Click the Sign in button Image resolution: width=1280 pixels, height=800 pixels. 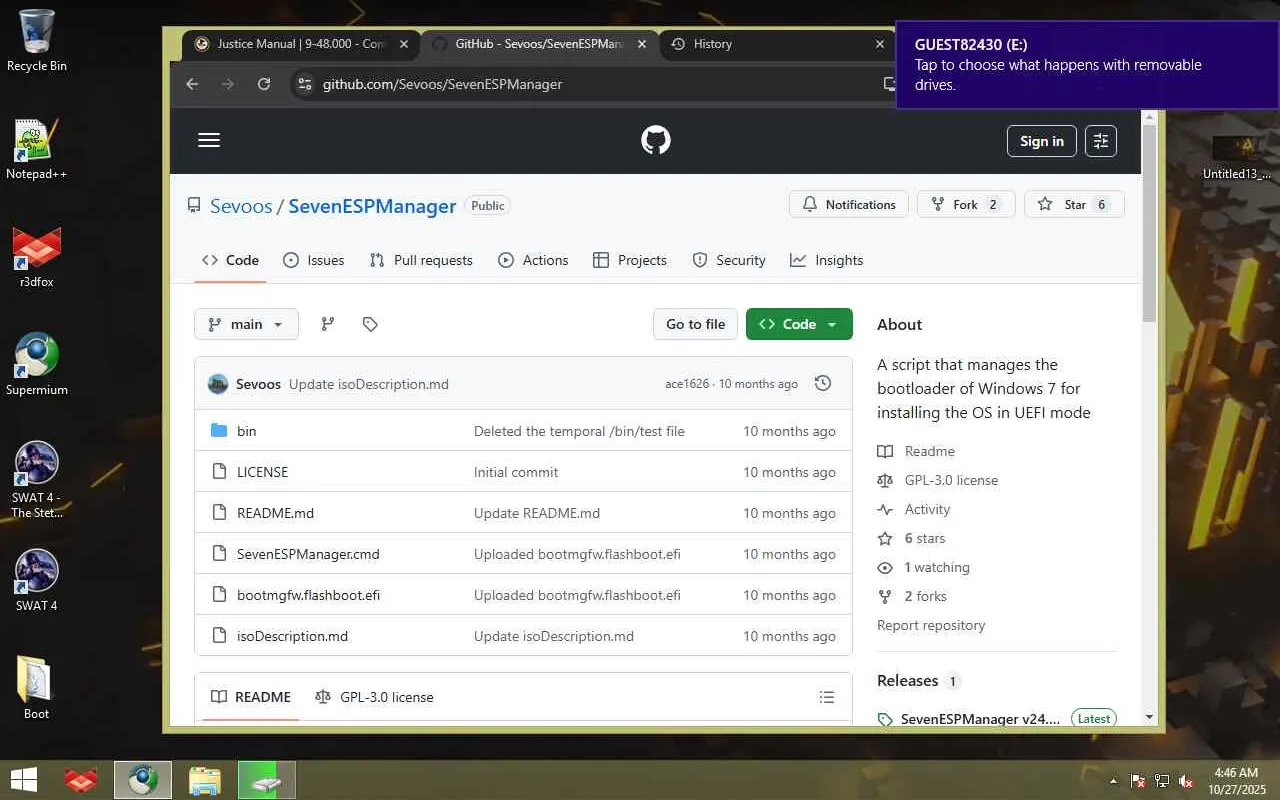(1042, 141)
